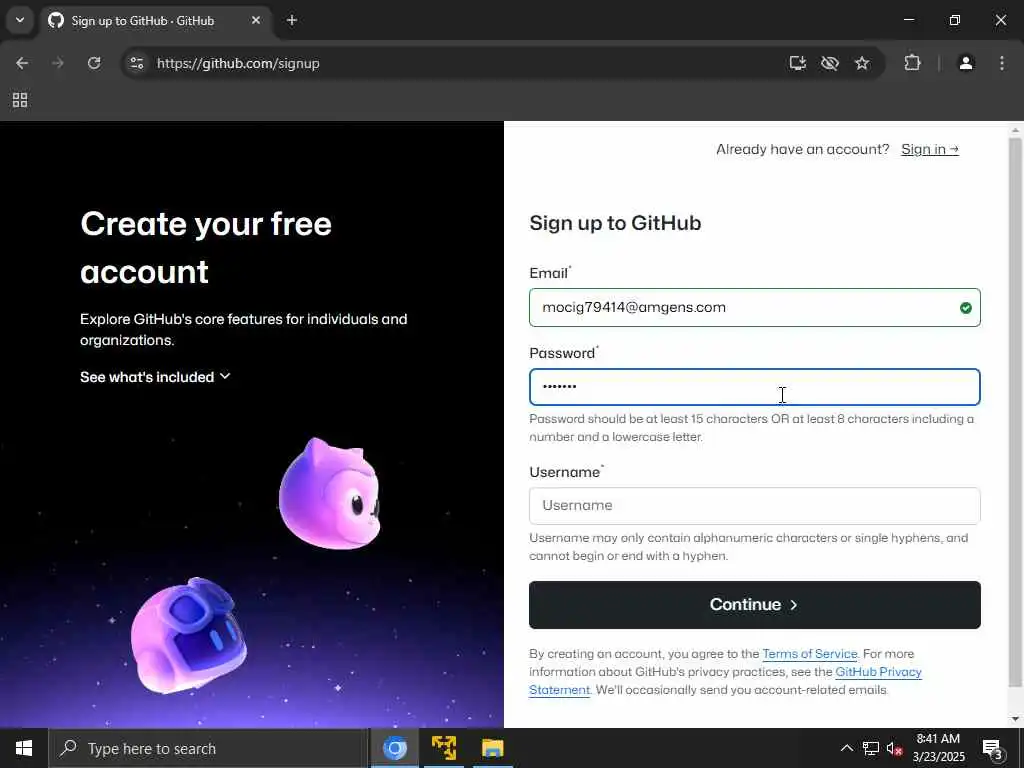Click the muted volume icon
This screenshot has width=1024, height=768.
[895, 748]
